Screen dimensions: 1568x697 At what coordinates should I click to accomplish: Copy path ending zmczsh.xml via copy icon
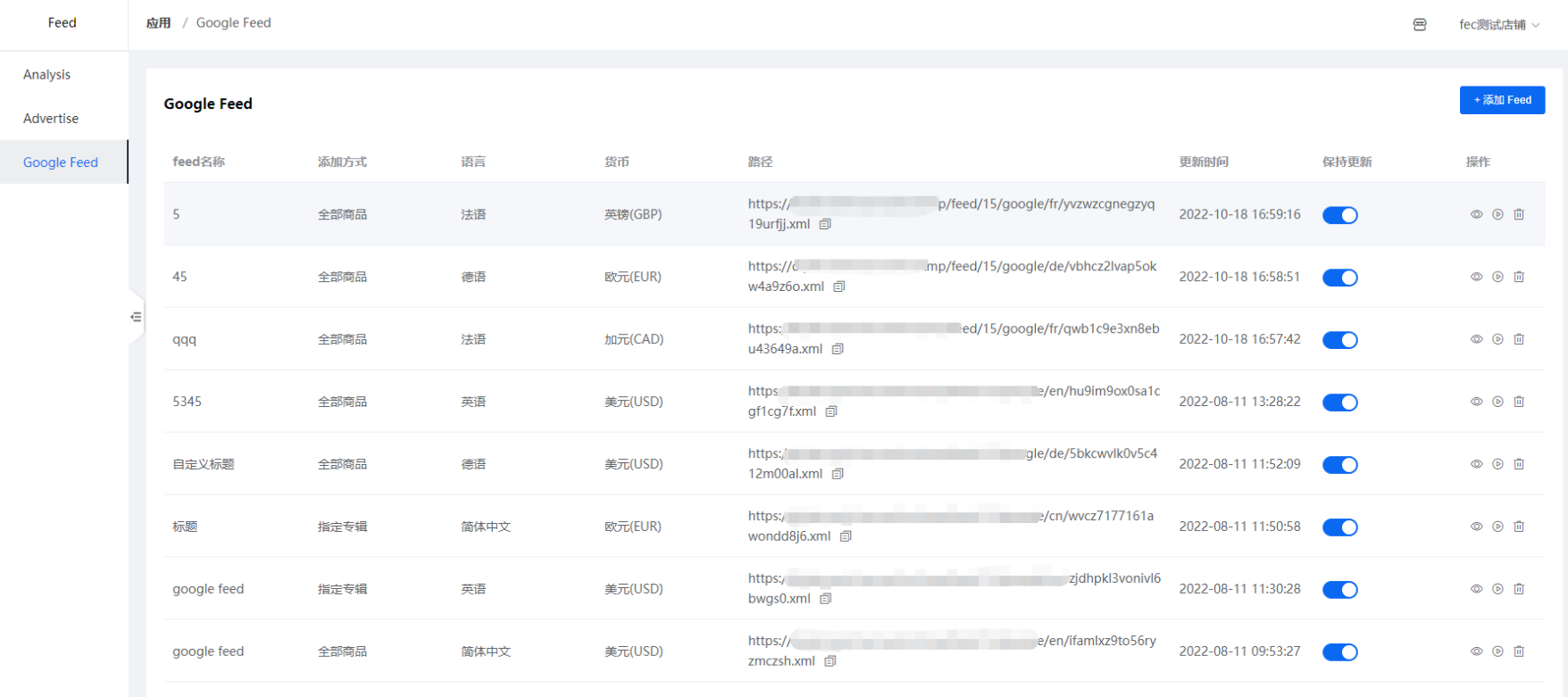pyautogui.click(x=830, y=661)
